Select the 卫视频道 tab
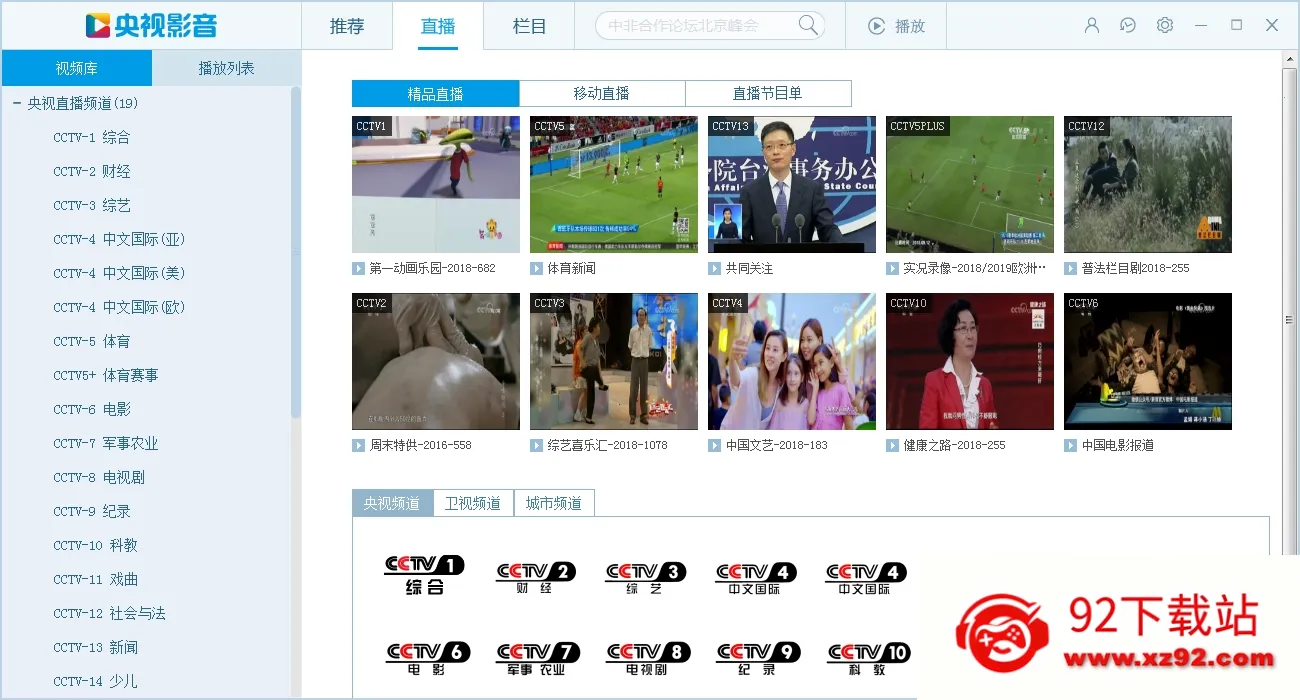This screenshot has width=1300, height=700. pyautogui.click(x=473, y=503)
